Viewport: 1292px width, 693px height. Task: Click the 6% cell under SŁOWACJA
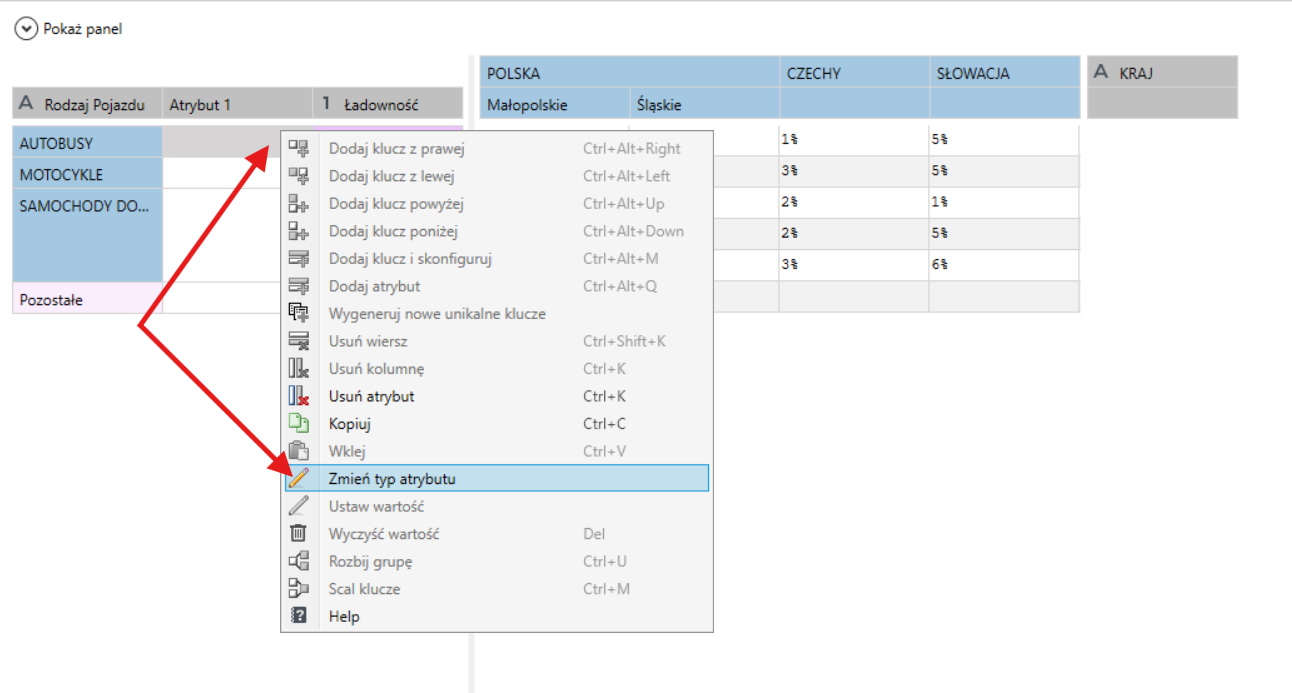1005,265
